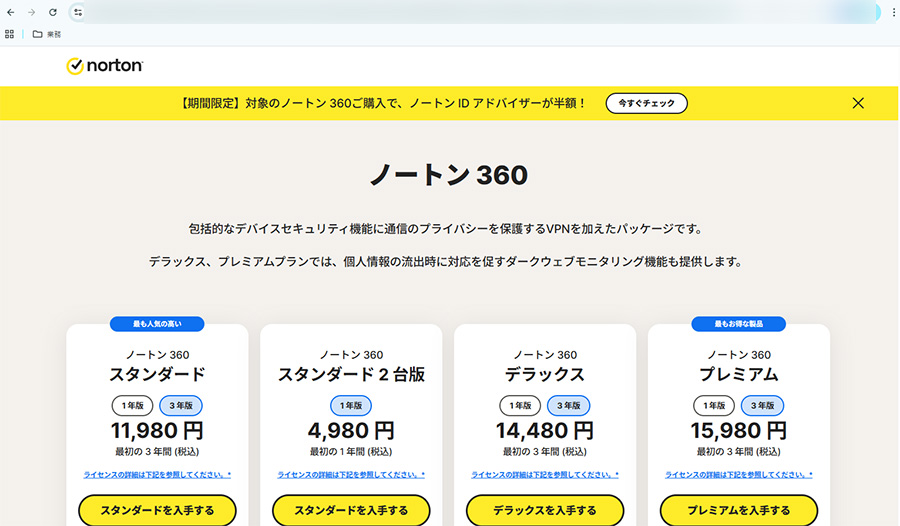
Task: Click the 今すぐチェック button in banner
Action: click(646, 103)
